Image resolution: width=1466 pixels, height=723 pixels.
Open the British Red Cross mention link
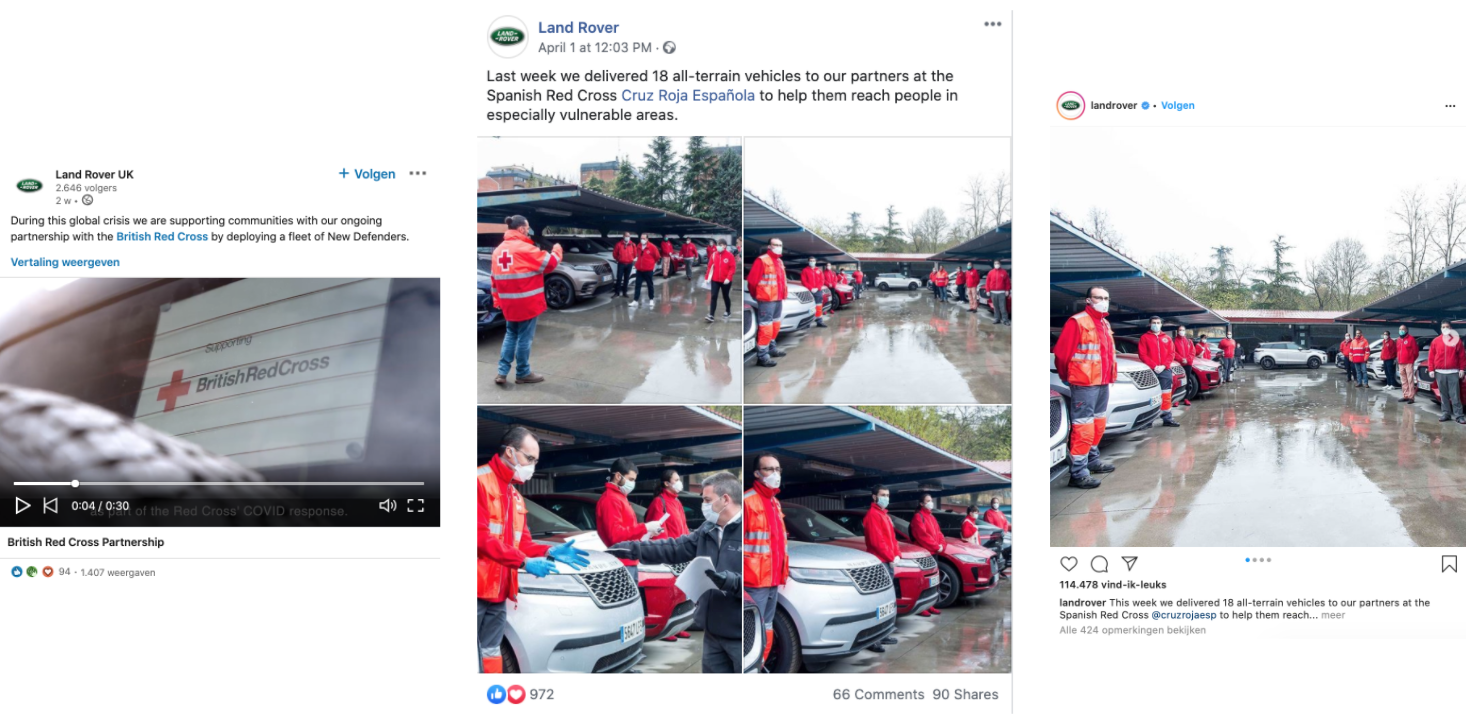tap(162, 237)
